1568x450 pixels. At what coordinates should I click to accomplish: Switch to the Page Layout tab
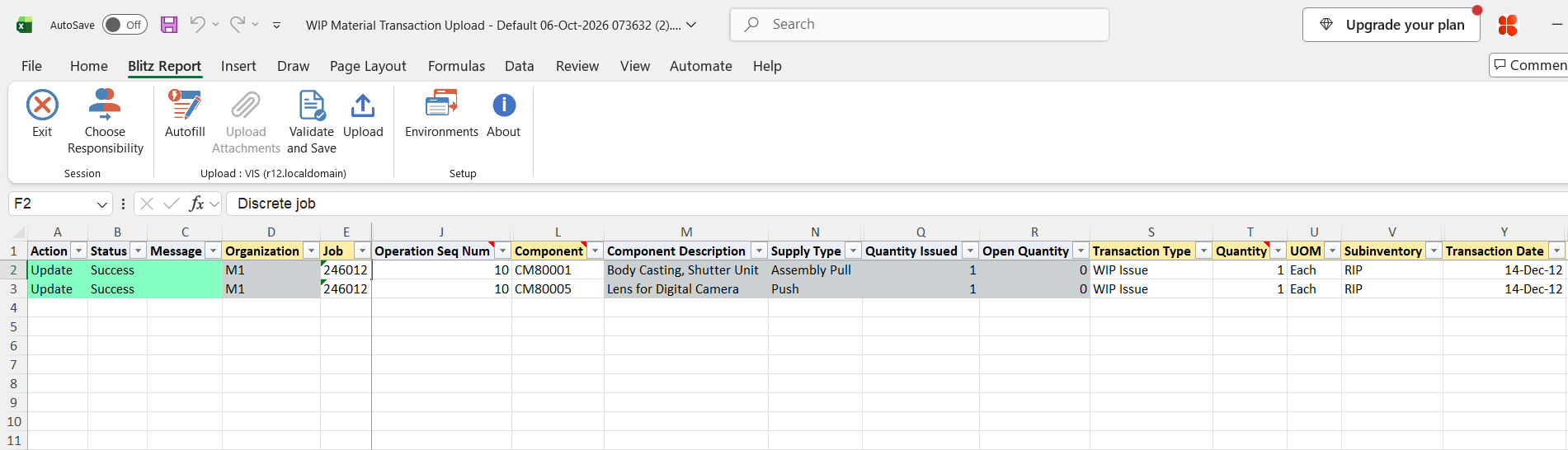(368, 66)
